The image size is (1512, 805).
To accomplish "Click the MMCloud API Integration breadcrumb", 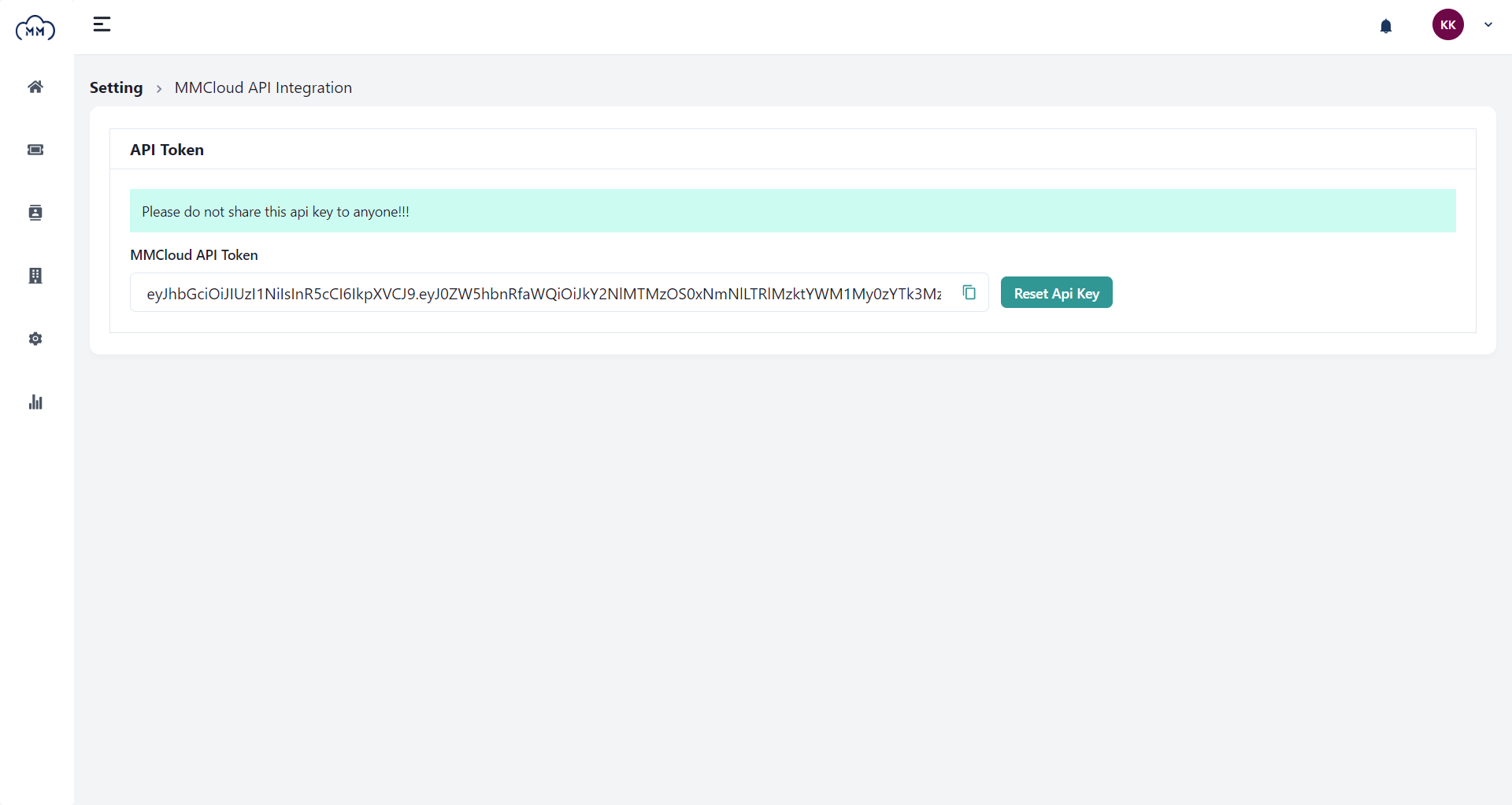I will [263, 87].
